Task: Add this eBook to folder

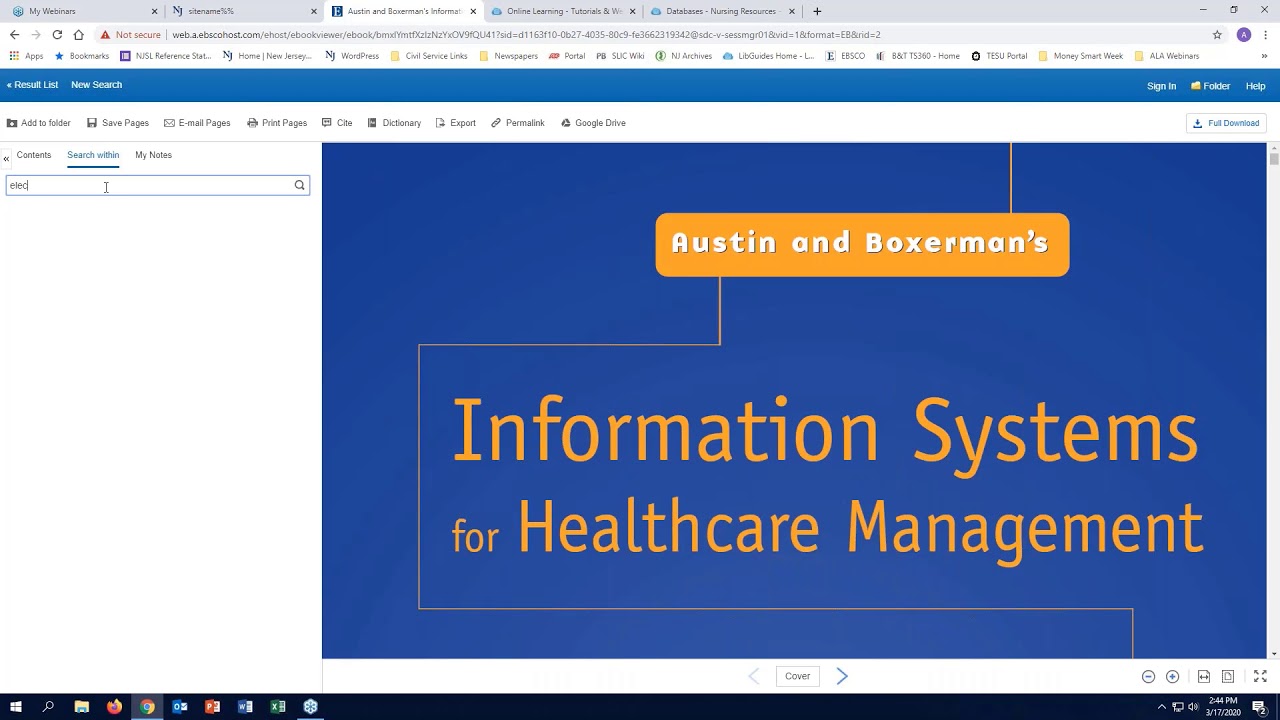Action: coord(38,123)
